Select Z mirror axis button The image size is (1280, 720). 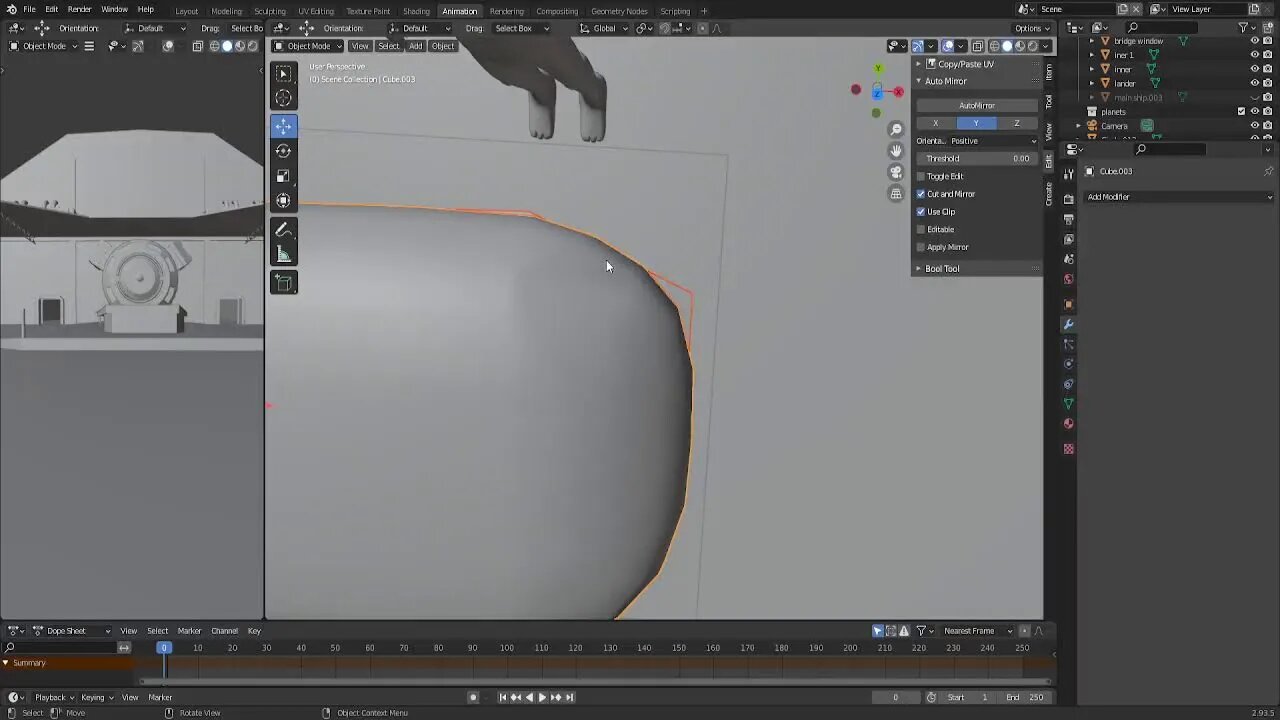coord(1017,123)
